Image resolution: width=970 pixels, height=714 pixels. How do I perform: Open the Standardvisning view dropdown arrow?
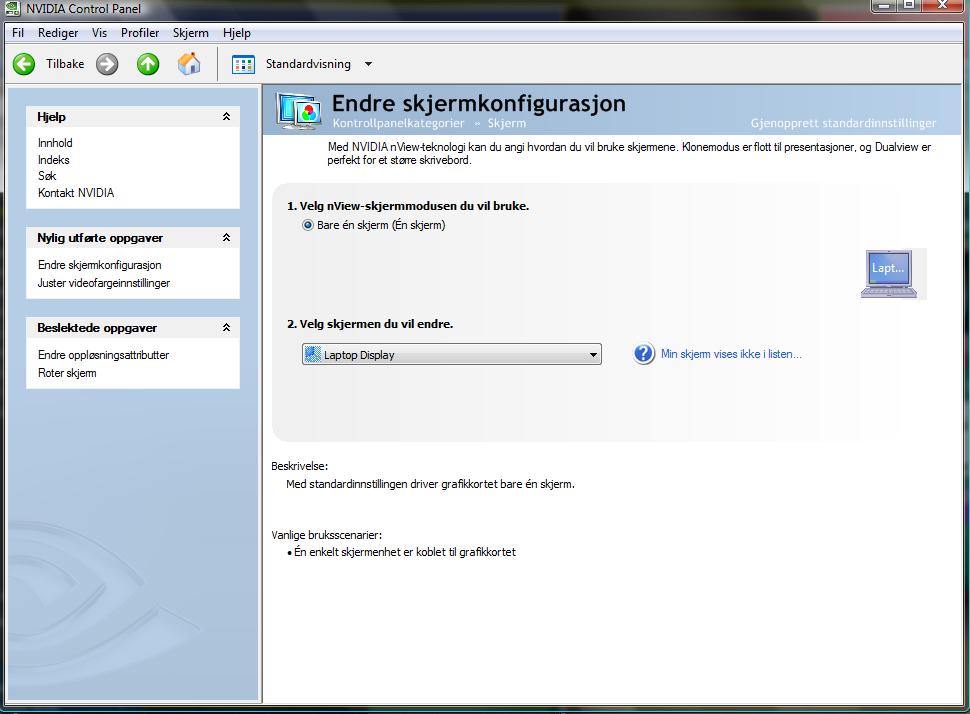[x=369, y=64]
